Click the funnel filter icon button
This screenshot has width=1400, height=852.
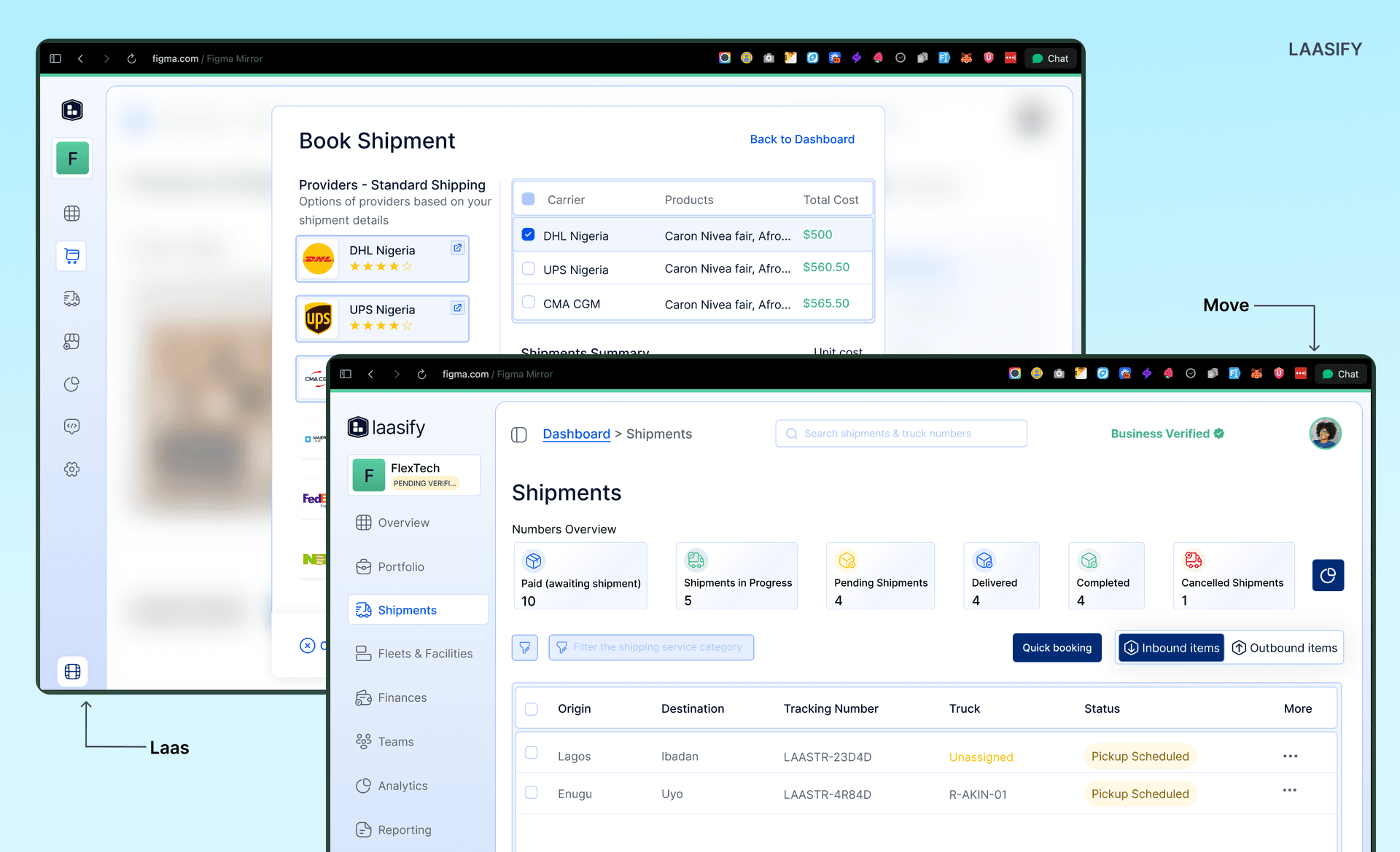pyautogui.click(x=524, y=647)
